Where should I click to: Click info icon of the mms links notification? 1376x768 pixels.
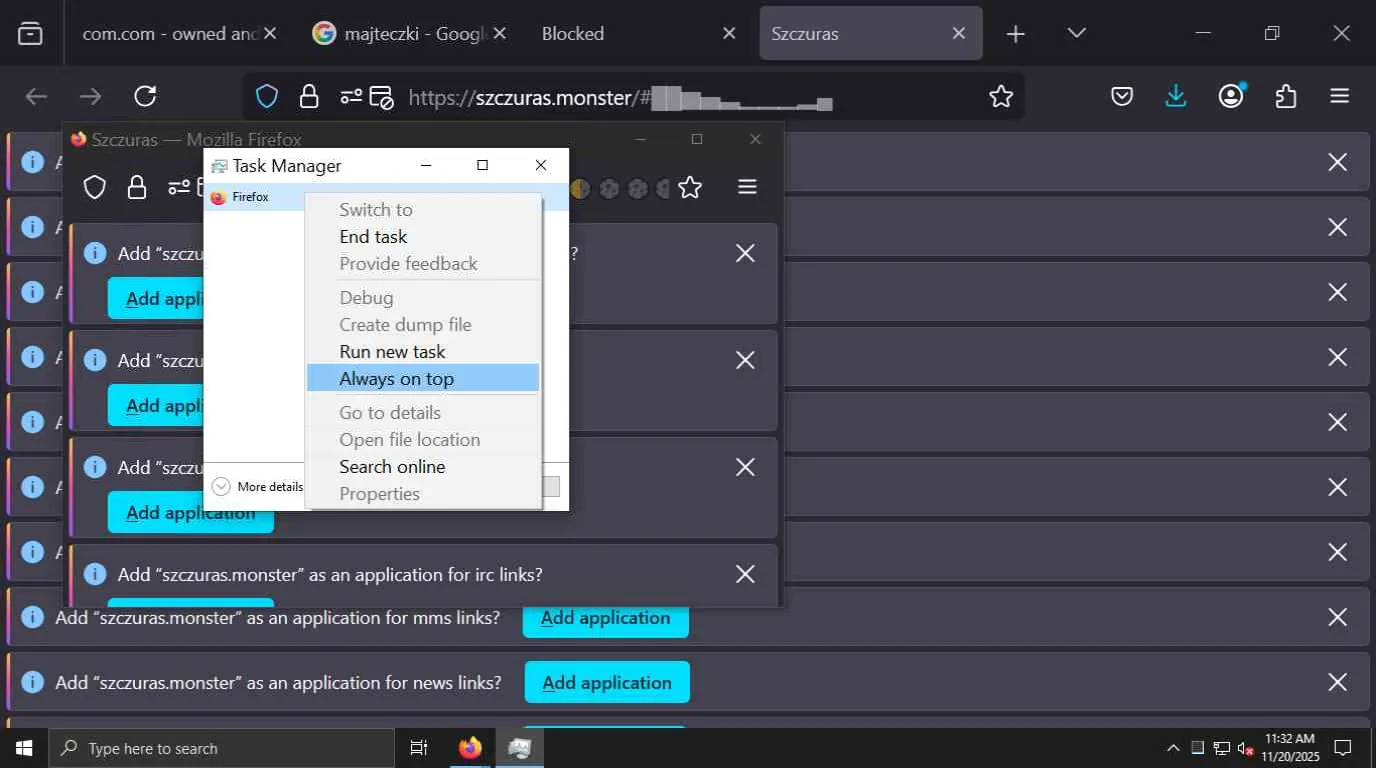pyautogui.click(x=32, y=617)
